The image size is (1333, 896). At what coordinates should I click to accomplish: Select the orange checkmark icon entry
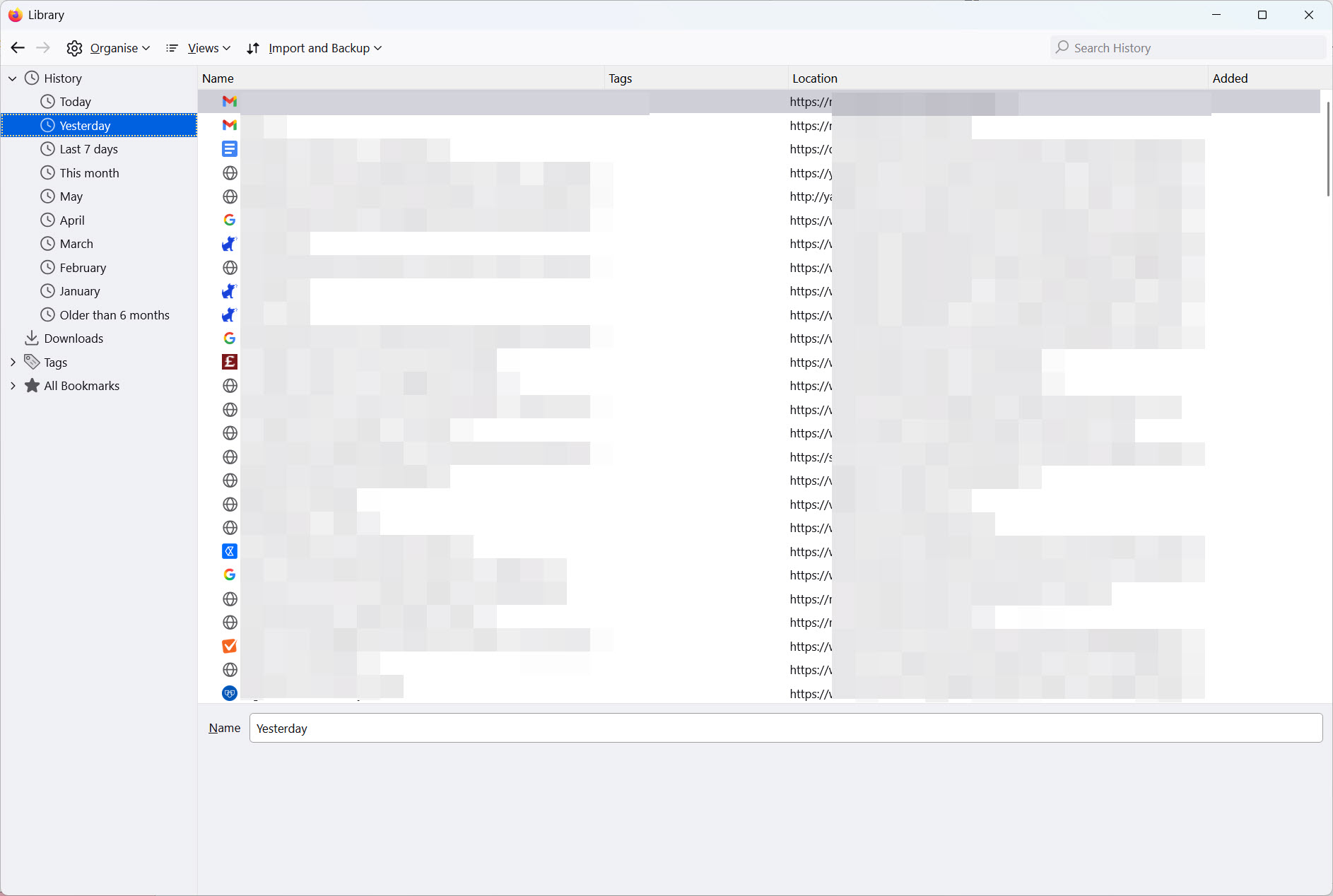pyautogui.click(x=230, y=647)
